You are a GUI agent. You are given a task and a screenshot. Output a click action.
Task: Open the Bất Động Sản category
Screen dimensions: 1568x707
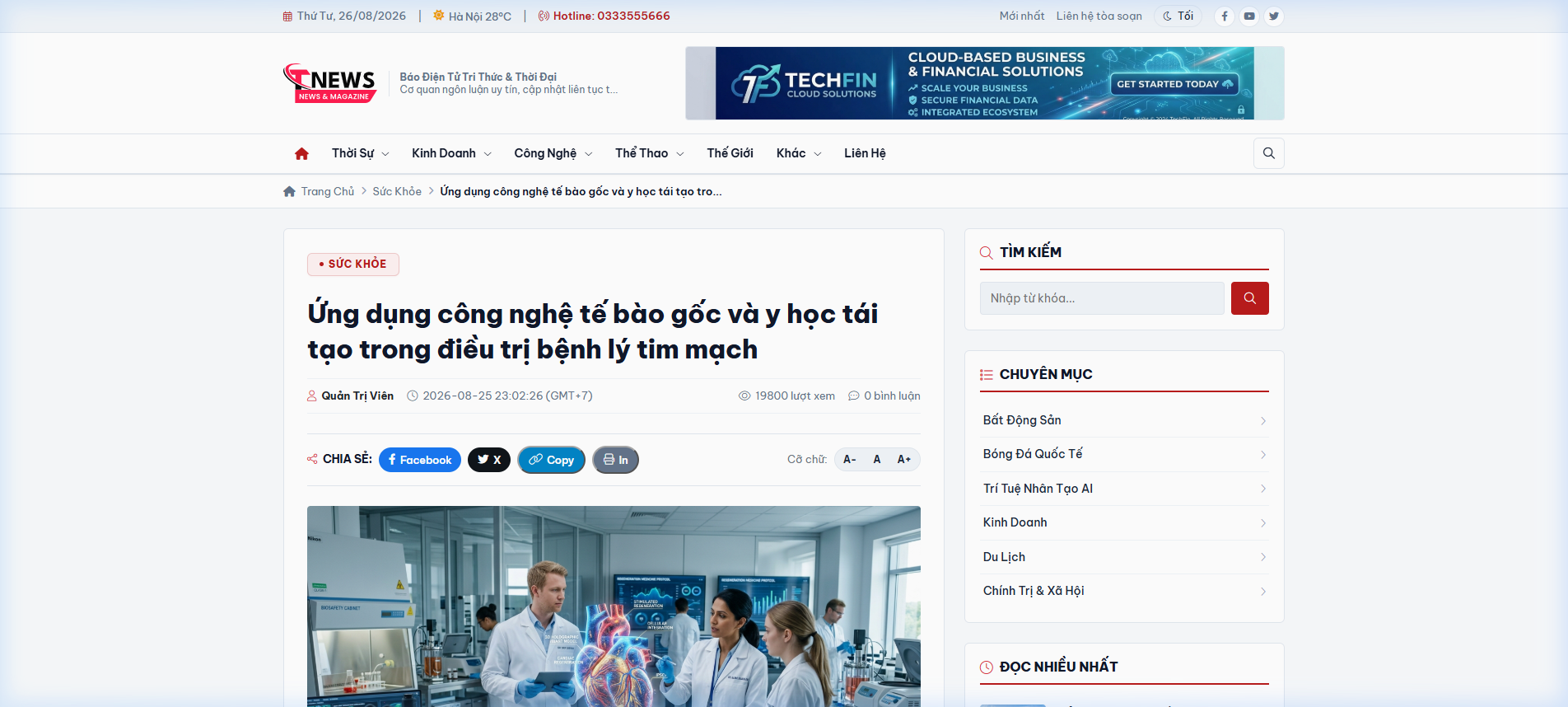[x=1124, y=420]
